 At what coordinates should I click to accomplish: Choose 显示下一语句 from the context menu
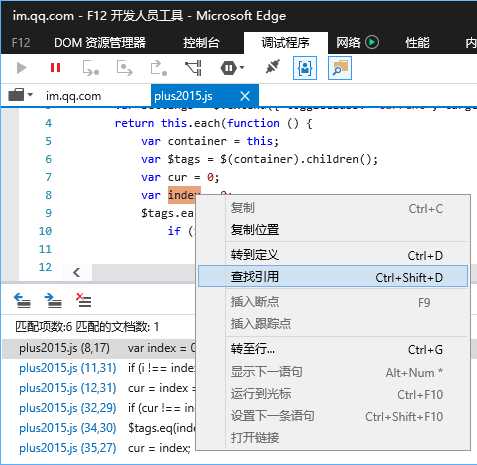[333, 371]
